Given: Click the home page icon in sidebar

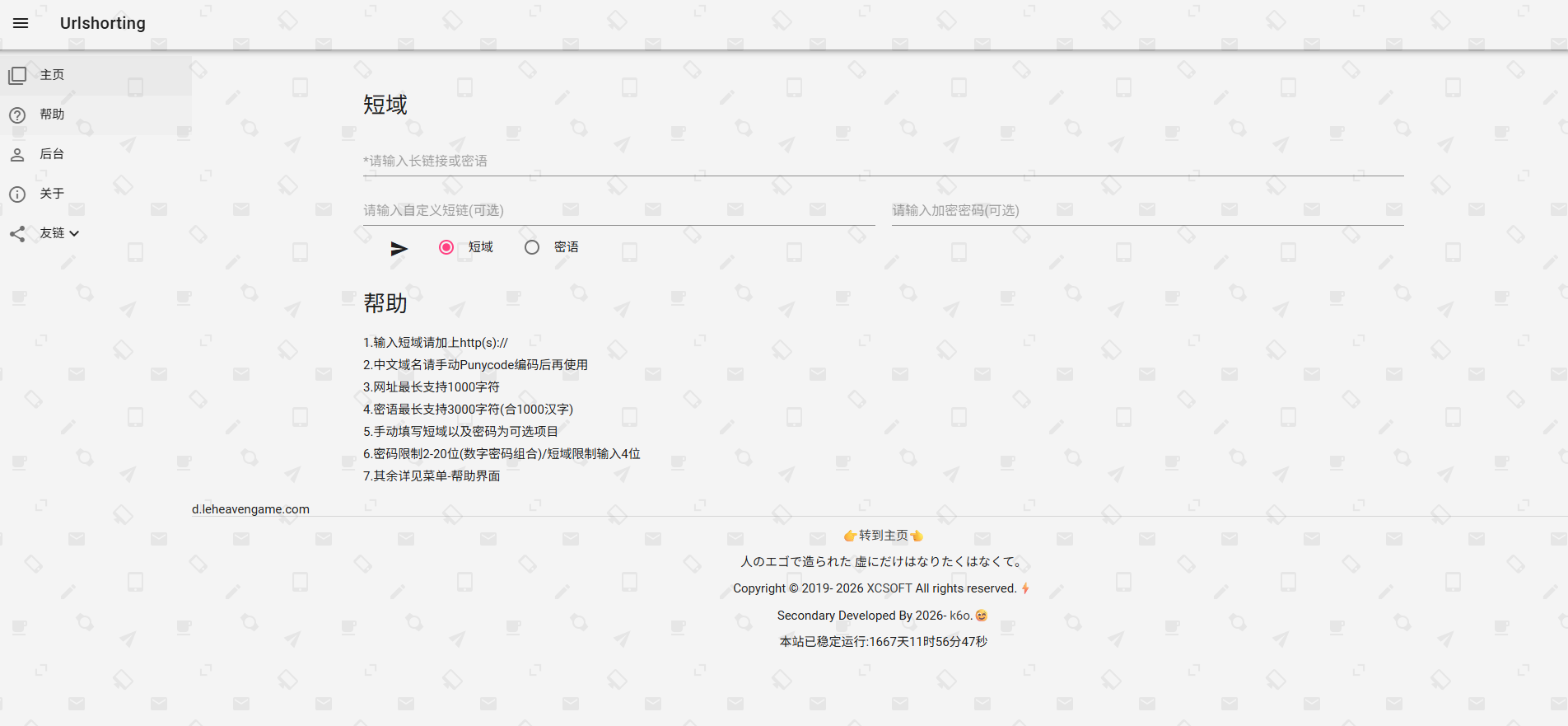Looking at the screenshot, I should coord(17,76).
